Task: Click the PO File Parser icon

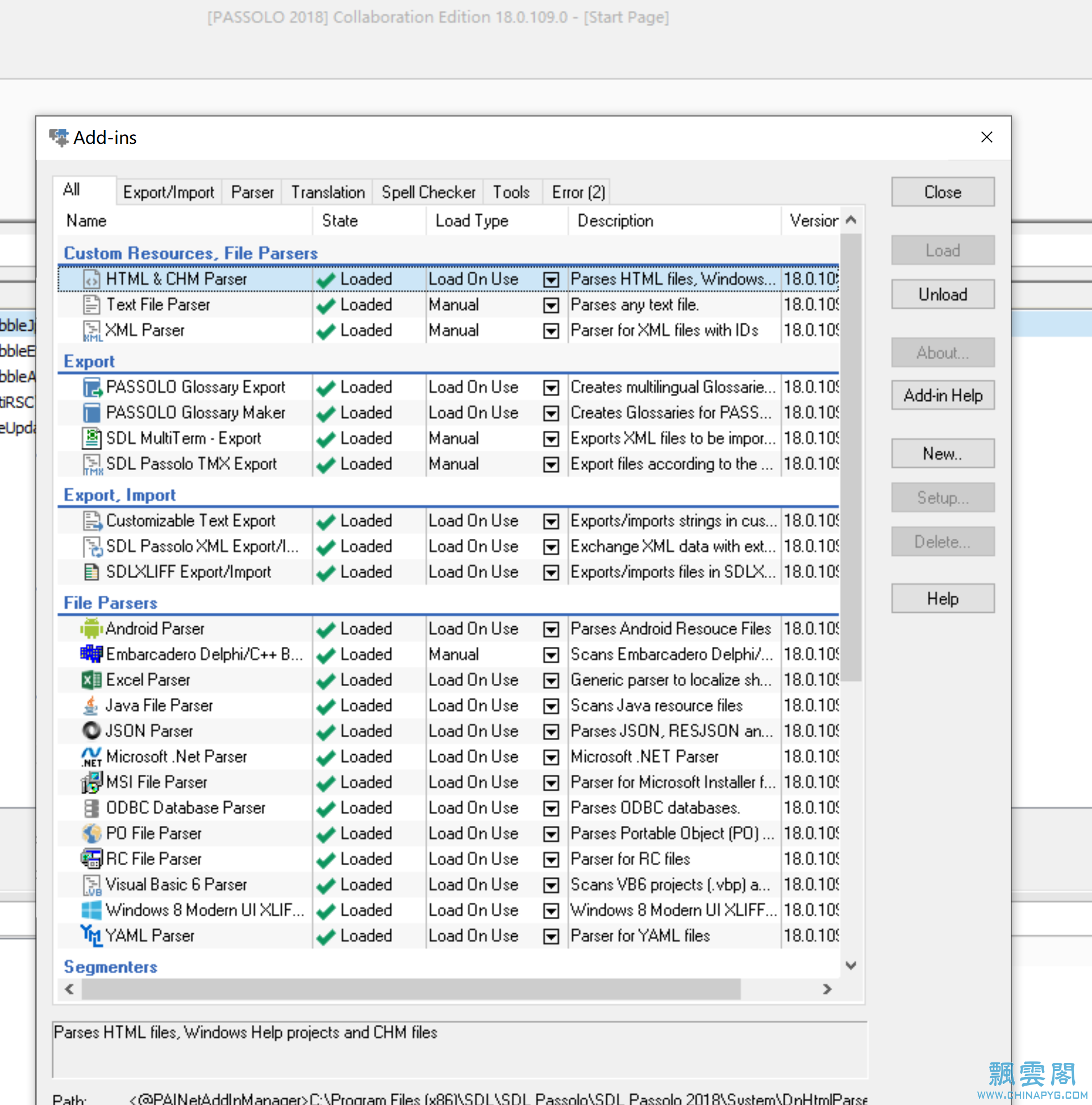Action: 91,834
